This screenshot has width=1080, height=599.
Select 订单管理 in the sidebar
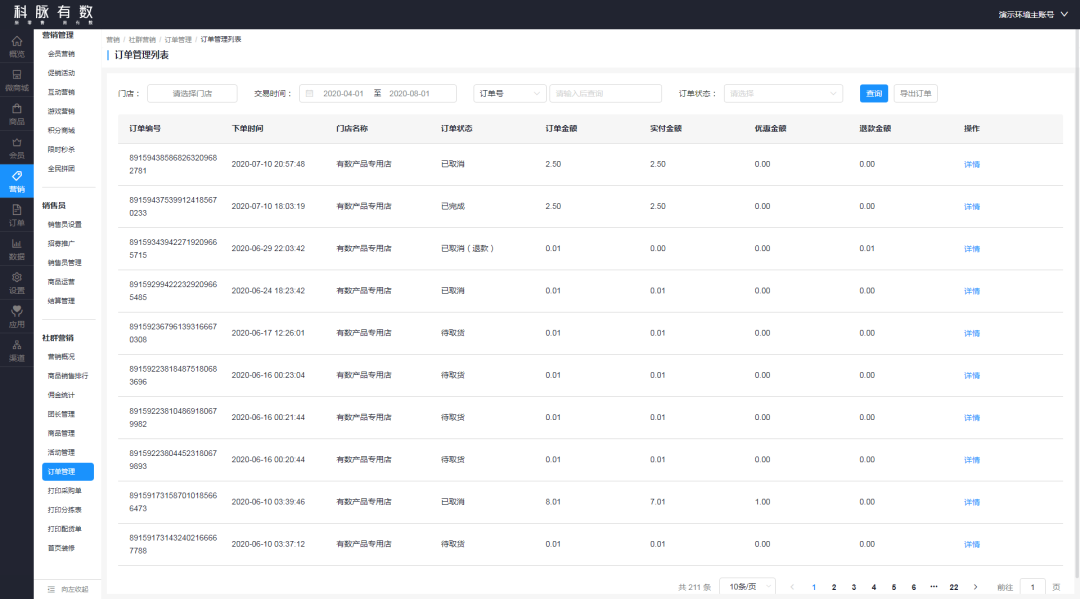[x=68, y=472]
